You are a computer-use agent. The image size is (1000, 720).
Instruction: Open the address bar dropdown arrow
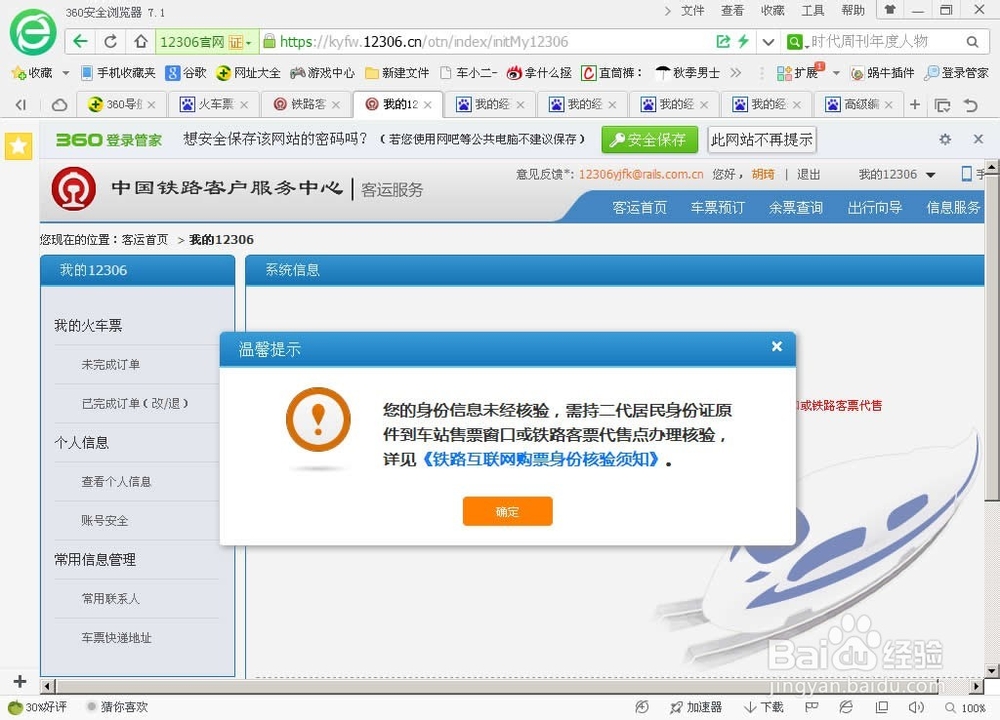coord(767,41)
